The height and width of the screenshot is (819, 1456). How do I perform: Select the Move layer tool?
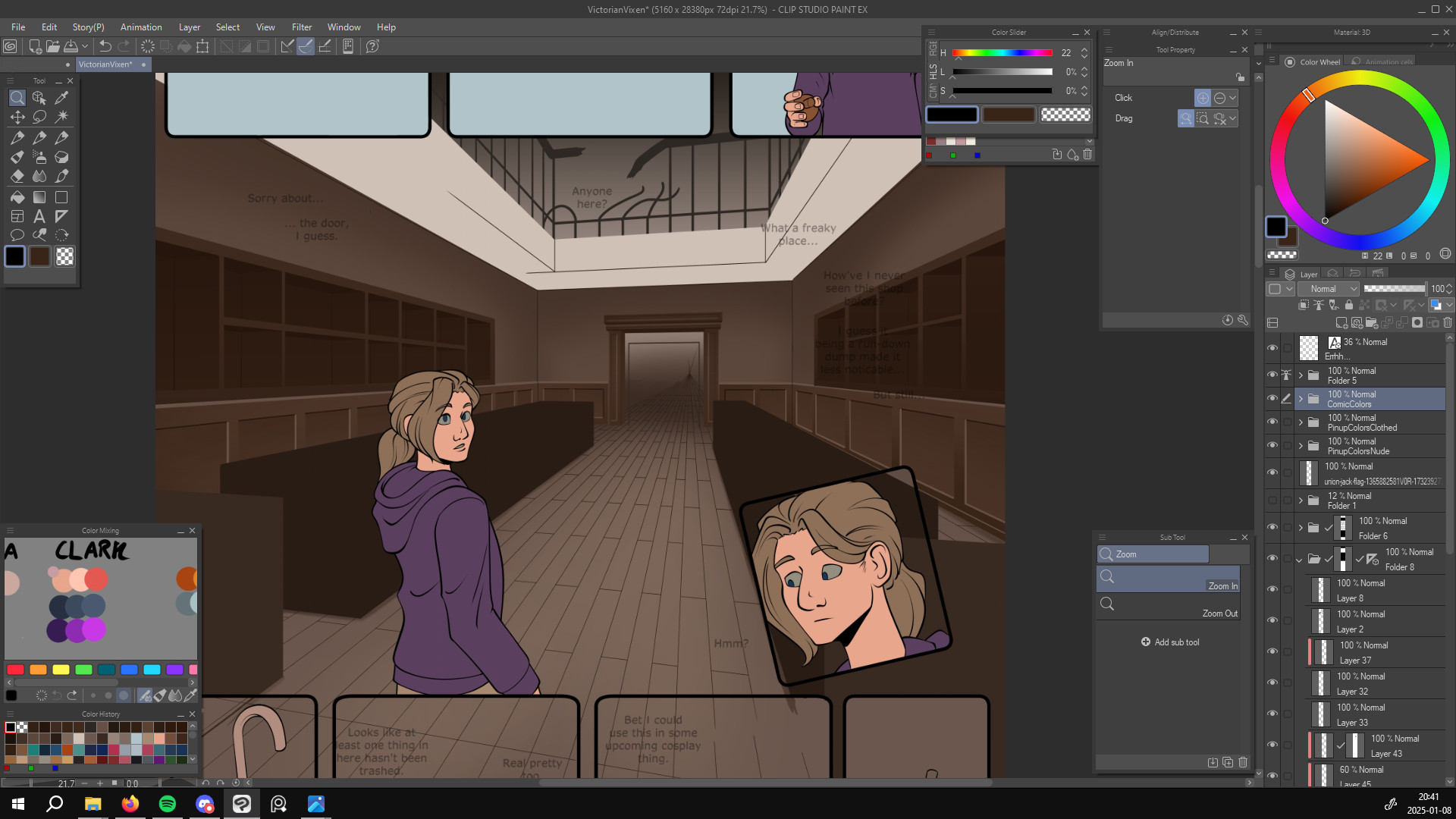[17, 117]
